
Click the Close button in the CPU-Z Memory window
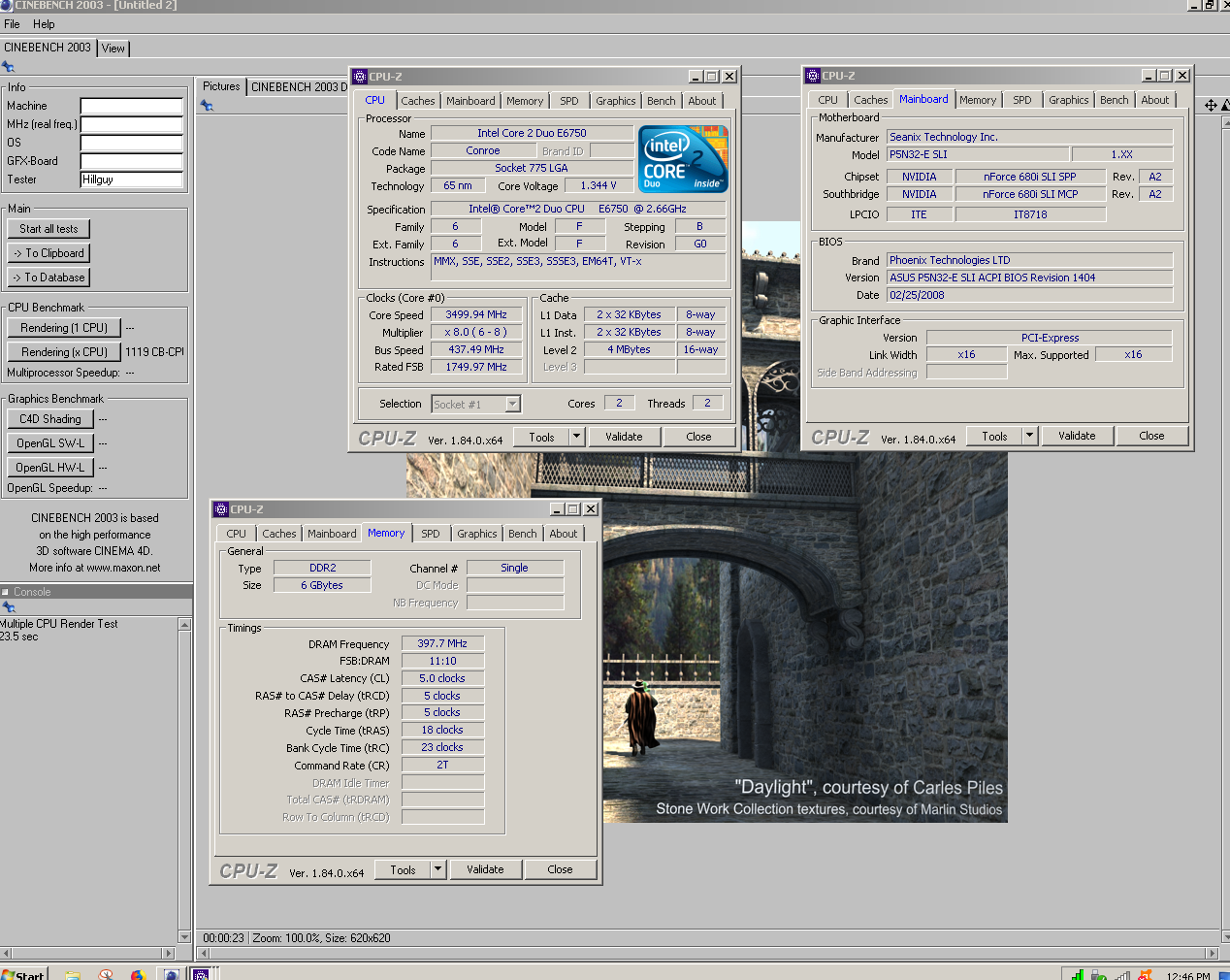point(560,869)
